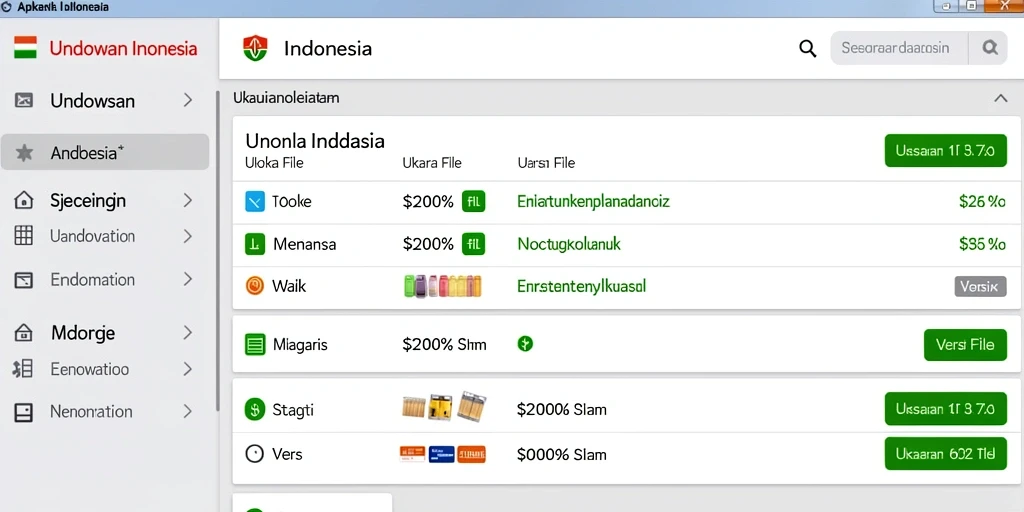Click Ussaan button in Stagti row
Screen dimensions: 1024x512
pos(945,409)
